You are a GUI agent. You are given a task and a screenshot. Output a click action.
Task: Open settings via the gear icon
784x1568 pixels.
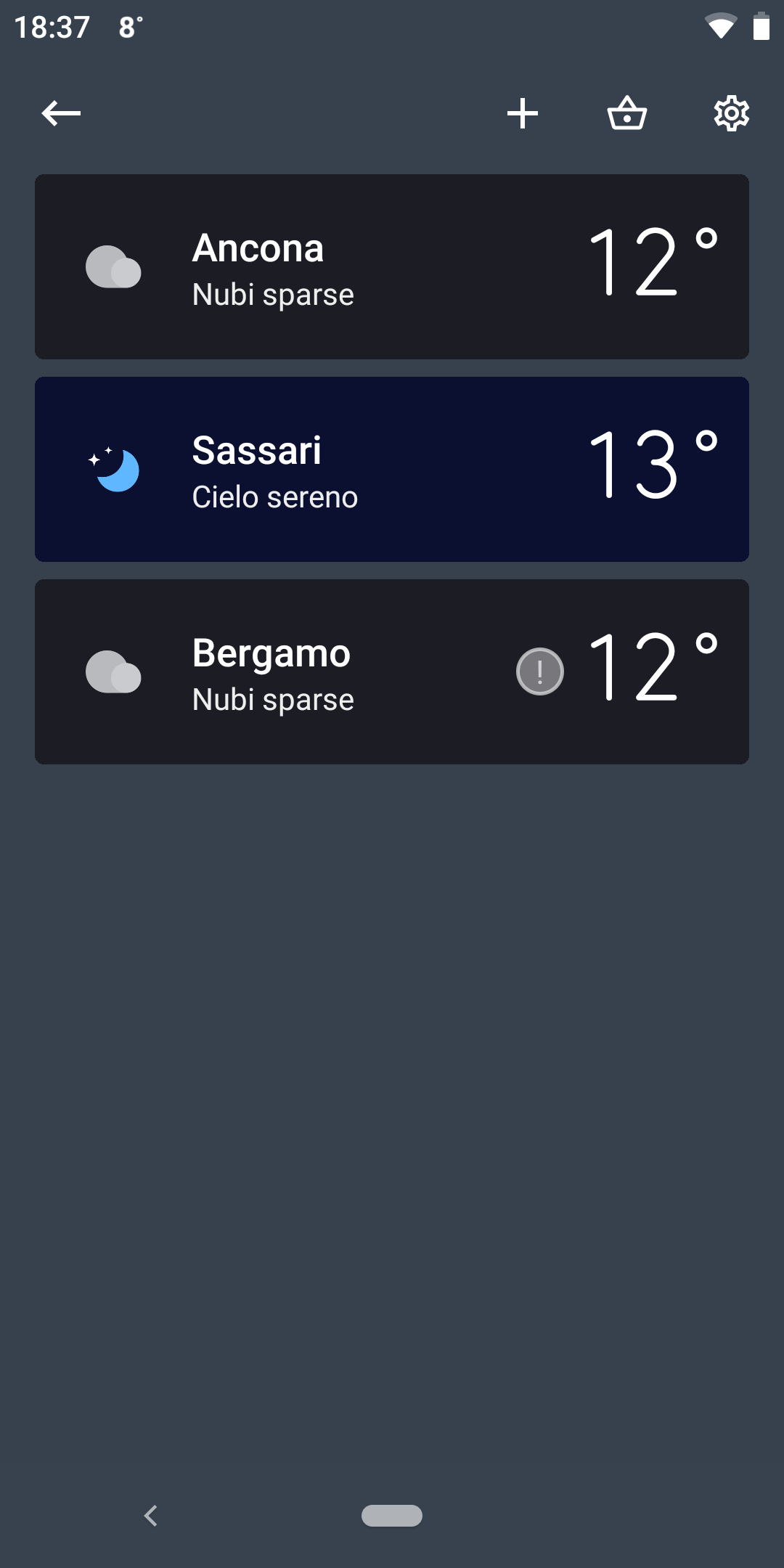coord(731,113)
